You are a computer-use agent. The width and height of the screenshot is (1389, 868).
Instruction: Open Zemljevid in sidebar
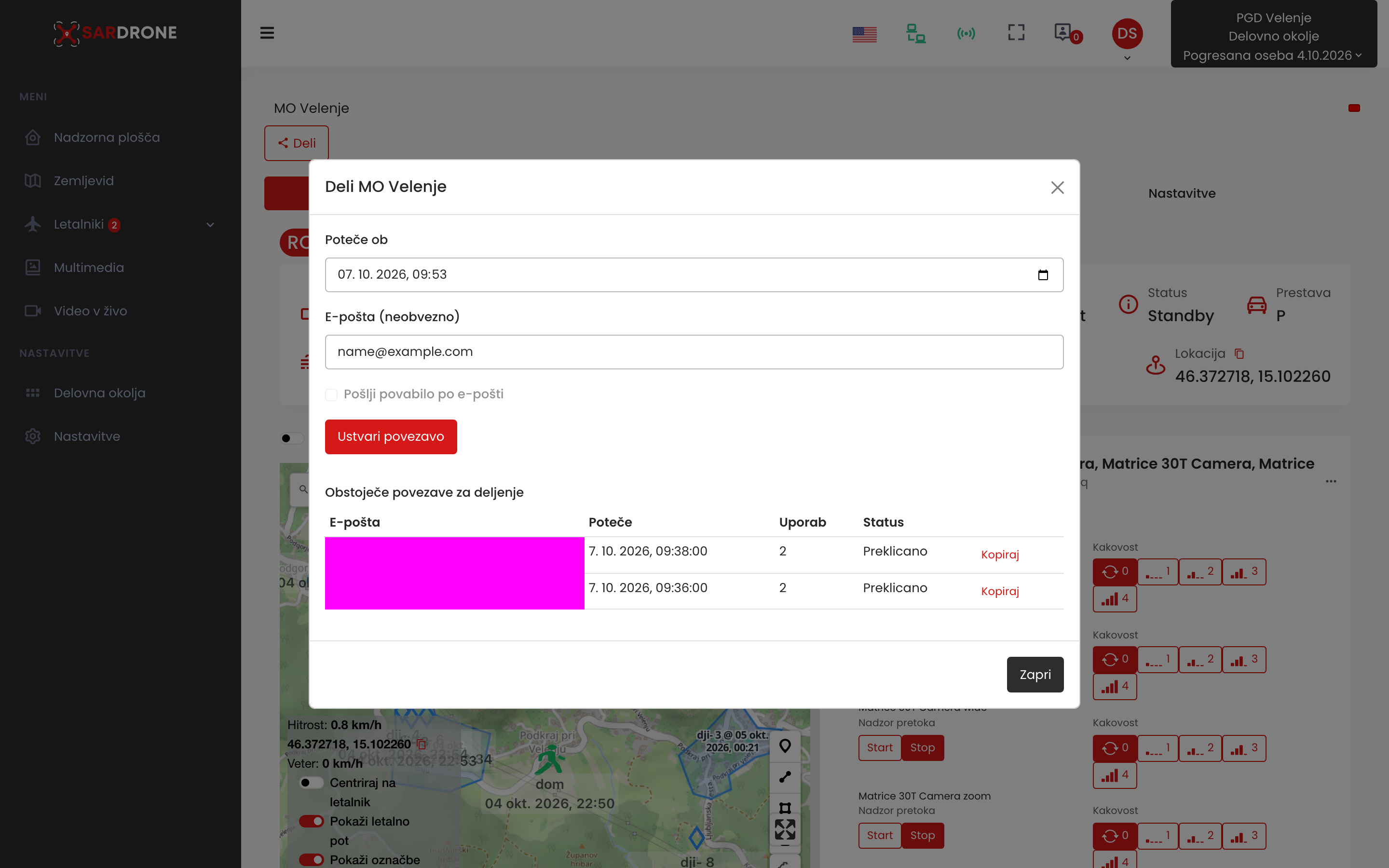84,181
